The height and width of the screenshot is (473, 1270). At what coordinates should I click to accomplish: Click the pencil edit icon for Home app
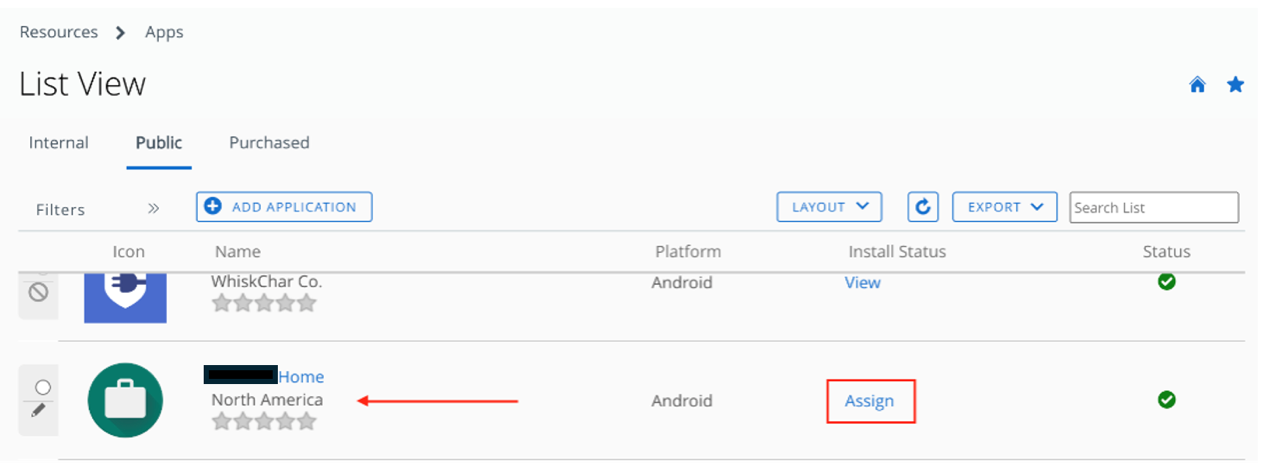click(x=39, y=409)
